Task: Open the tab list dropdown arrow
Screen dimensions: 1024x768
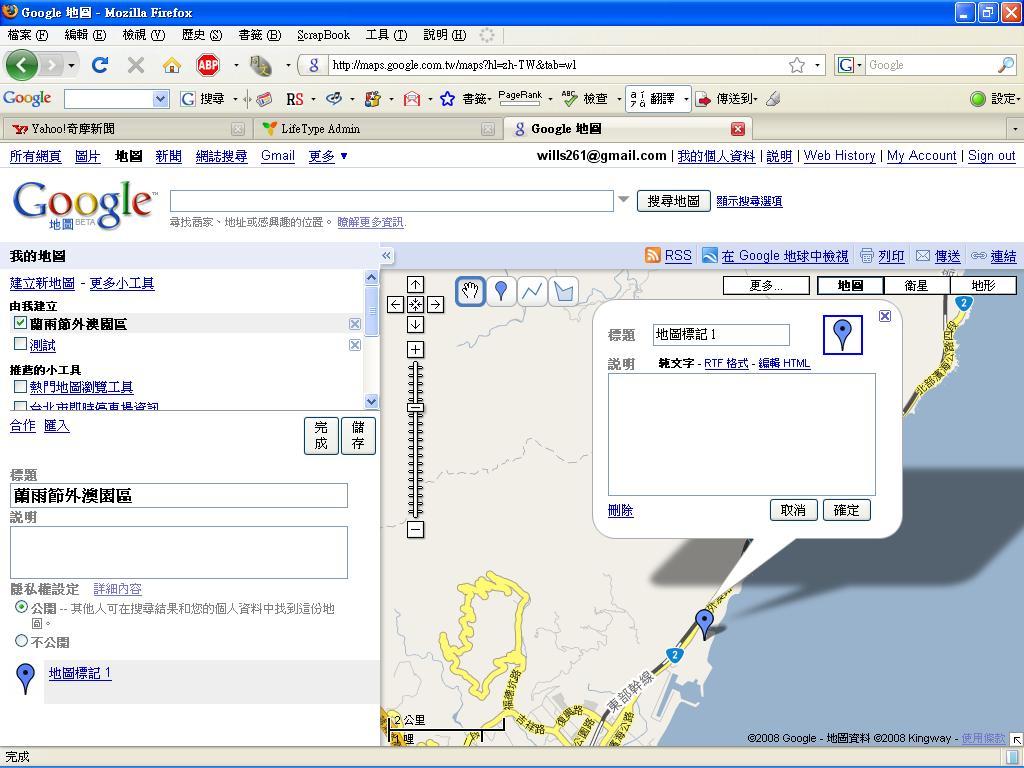Action: tap(1015, 129)
